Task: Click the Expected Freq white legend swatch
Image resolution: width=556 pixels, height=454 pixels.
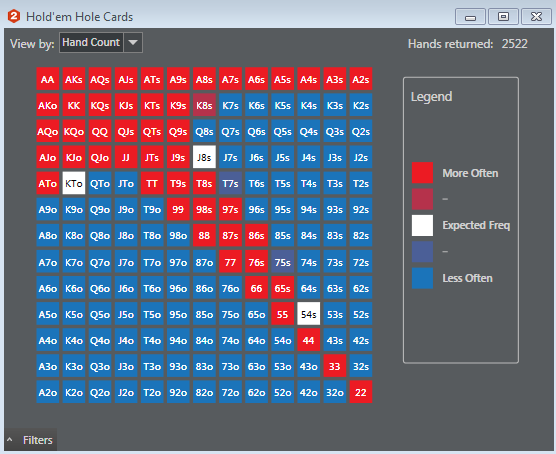Action: coord(422,225)
